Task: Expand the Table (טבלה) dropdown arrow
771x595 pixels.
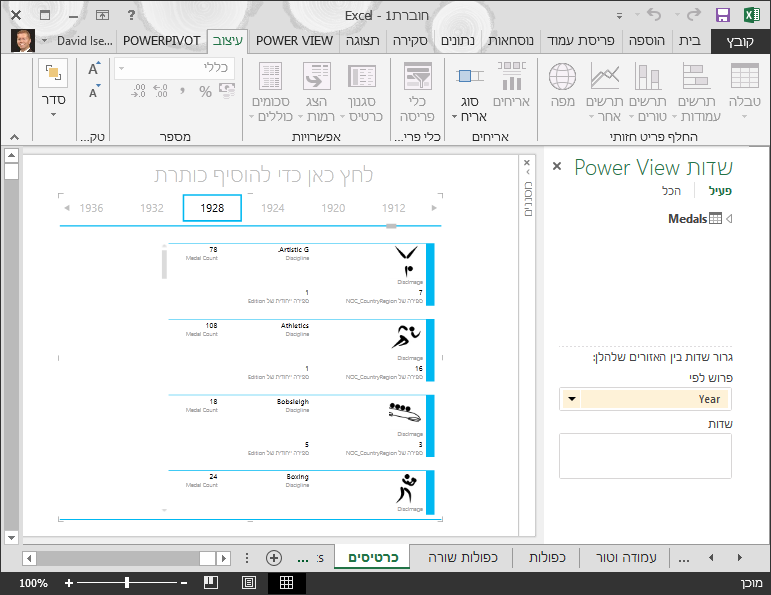Action: point(744,117)
